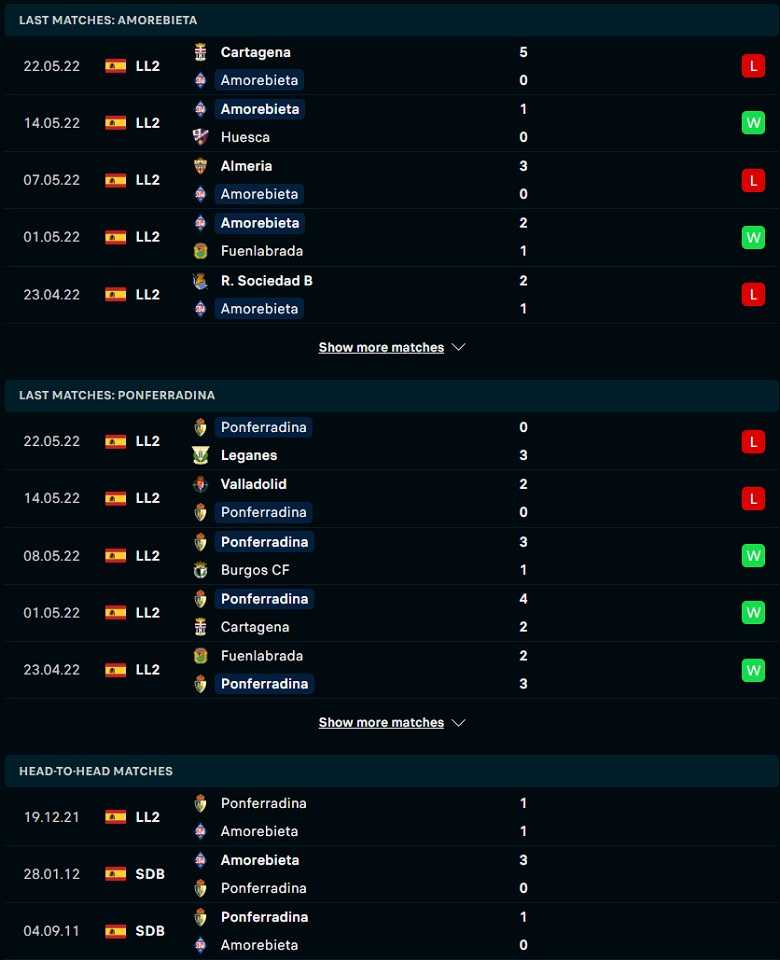Click the green W badge for Ponferradina vs Burgos CF
The height and width of the screenshot is (960, 780).
click(753, 556)
